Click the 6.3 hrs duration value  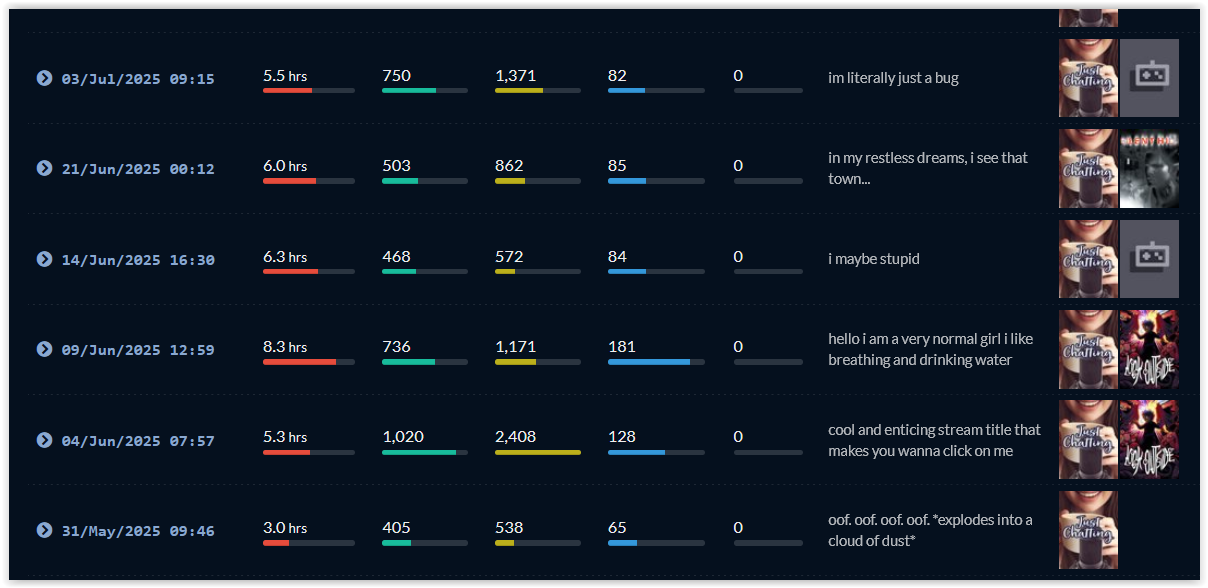(x=285, y=257)
